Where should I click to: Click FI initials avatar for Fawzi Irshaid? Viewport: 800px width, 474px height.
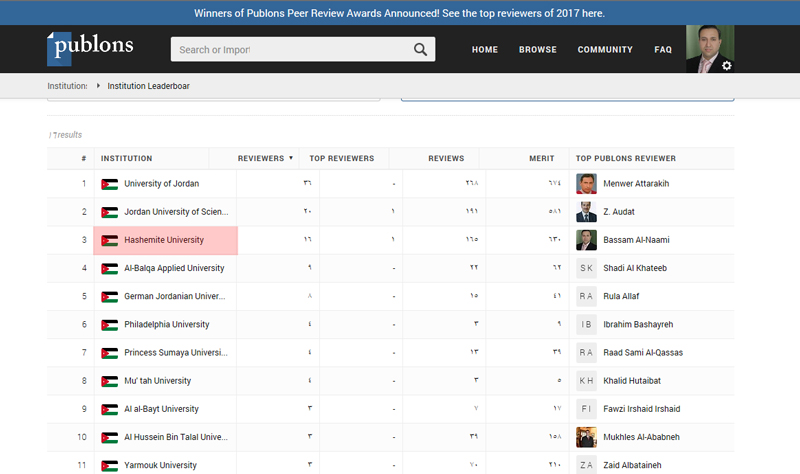(x=586, y=409)
